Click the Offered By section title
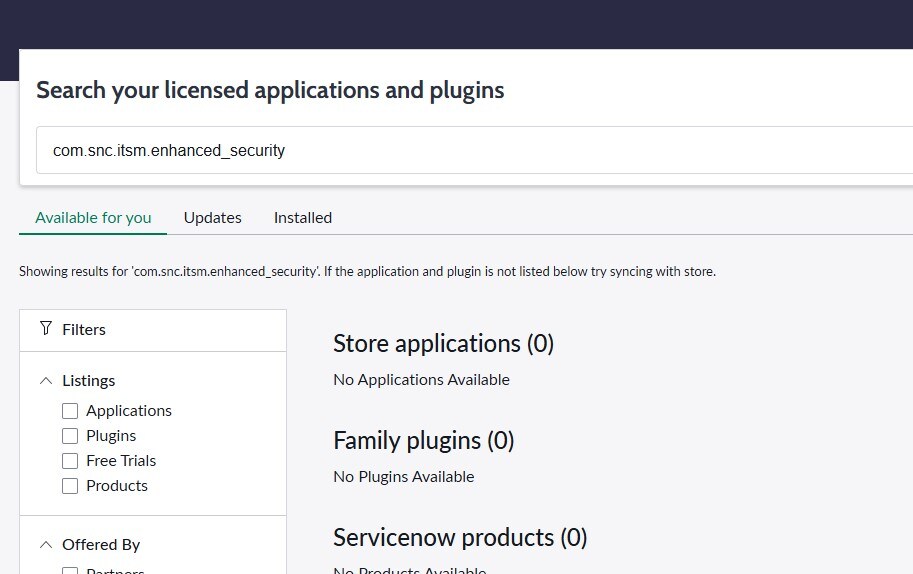The height and width of the screenshot is (574, 913). (101, 544)
